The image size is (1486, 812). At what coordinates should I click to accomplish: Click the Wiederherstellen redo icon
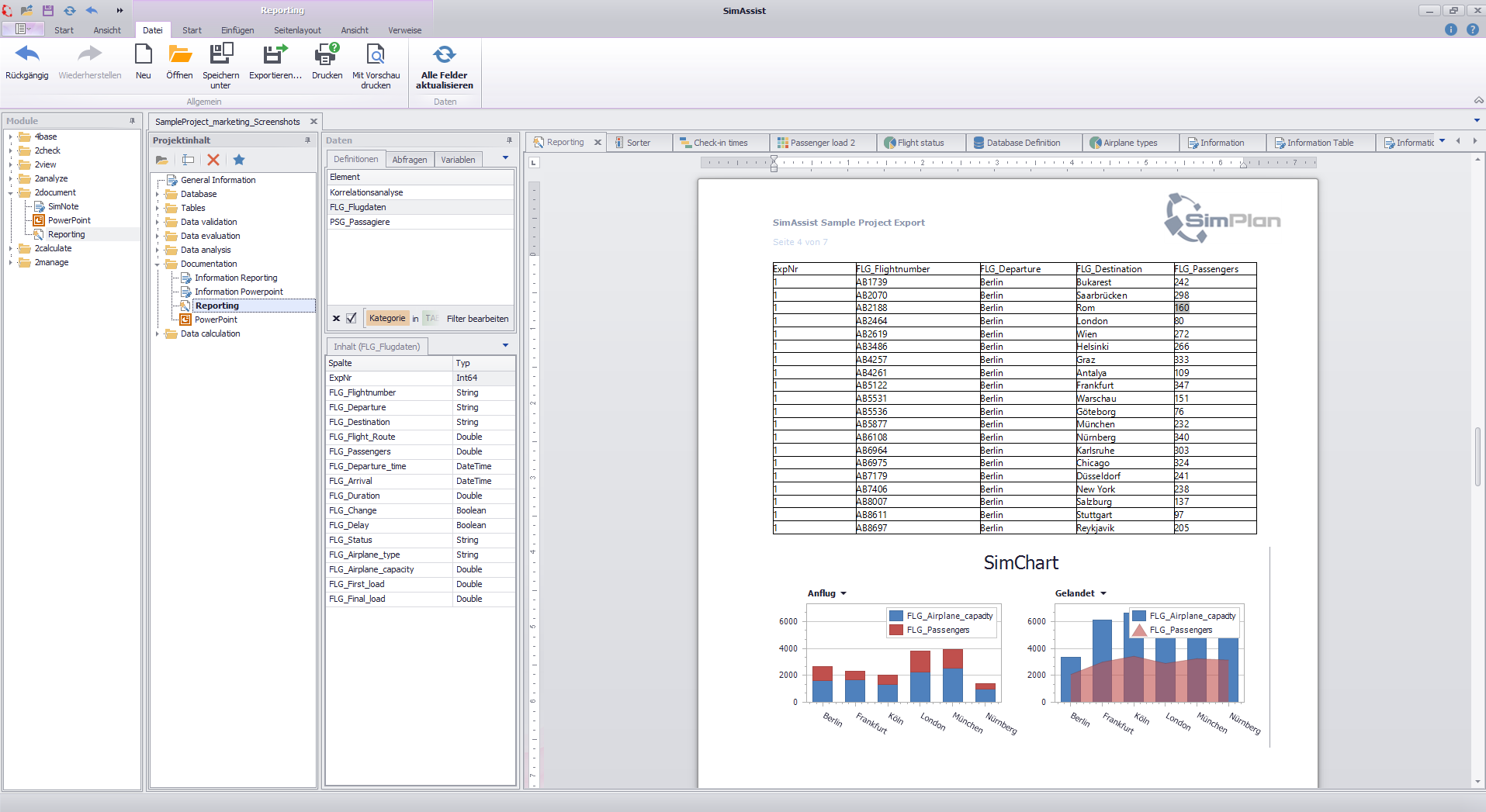[90, 54]
